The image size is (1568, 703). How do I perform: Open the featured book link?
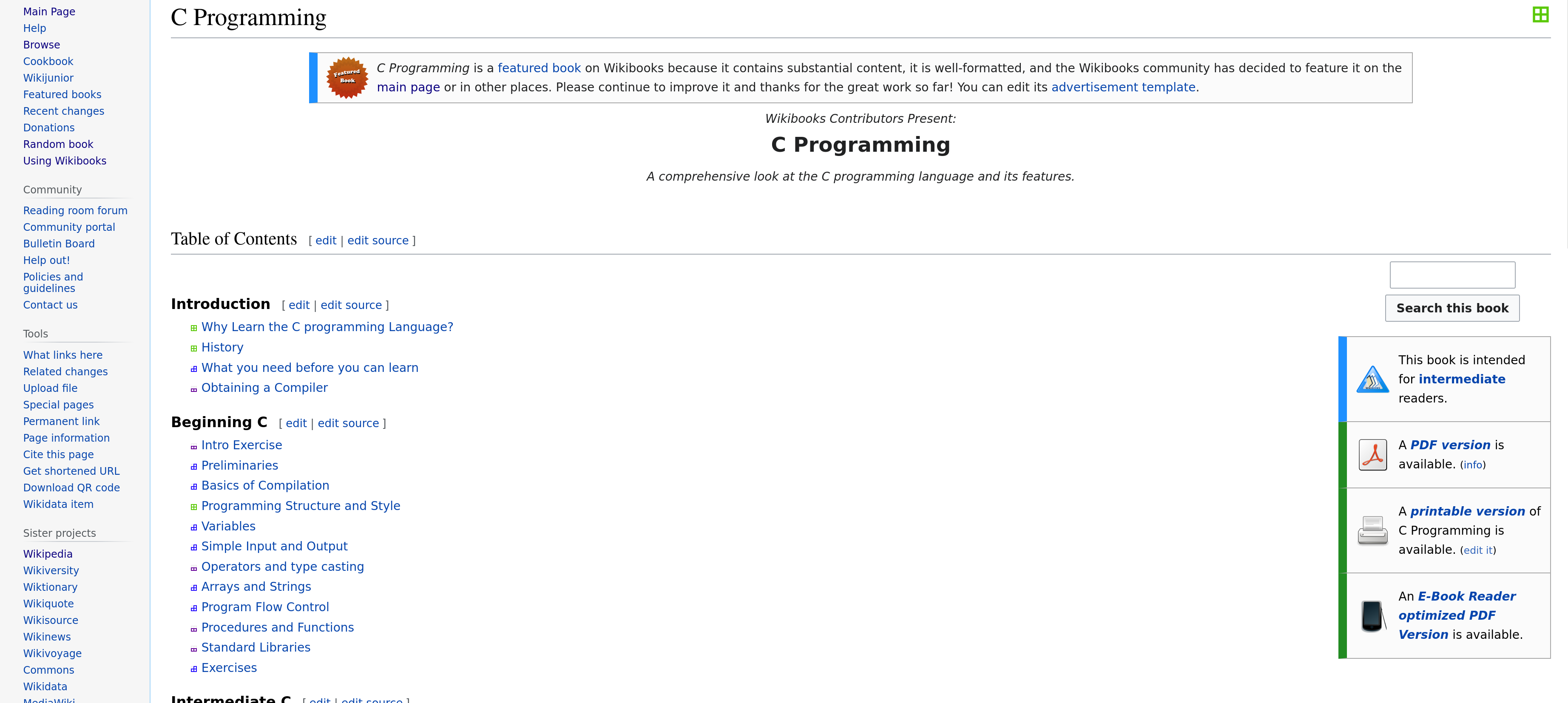(539, 68)
